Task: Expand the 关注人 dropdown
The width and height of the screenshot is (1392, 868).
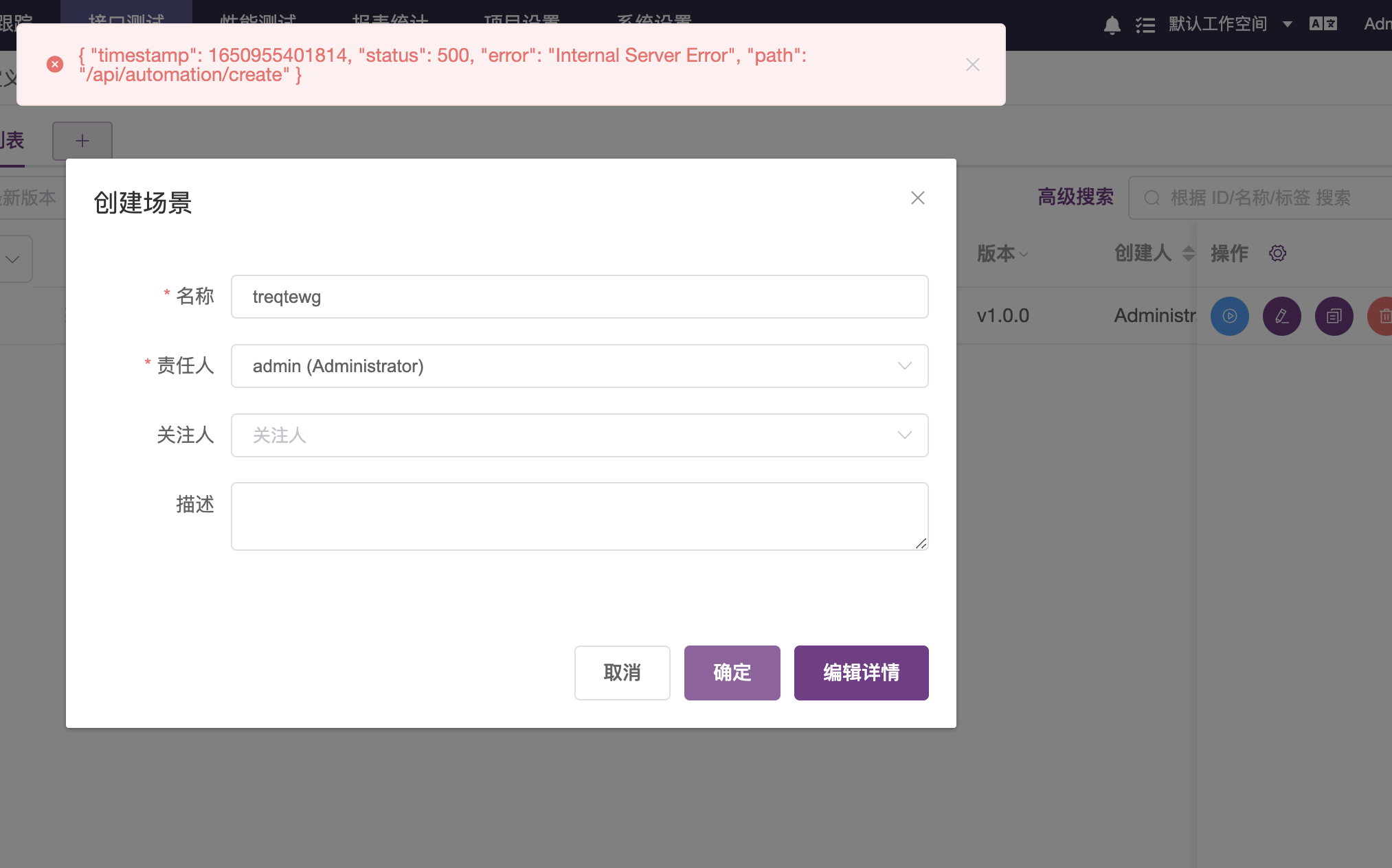Action: 904,435
